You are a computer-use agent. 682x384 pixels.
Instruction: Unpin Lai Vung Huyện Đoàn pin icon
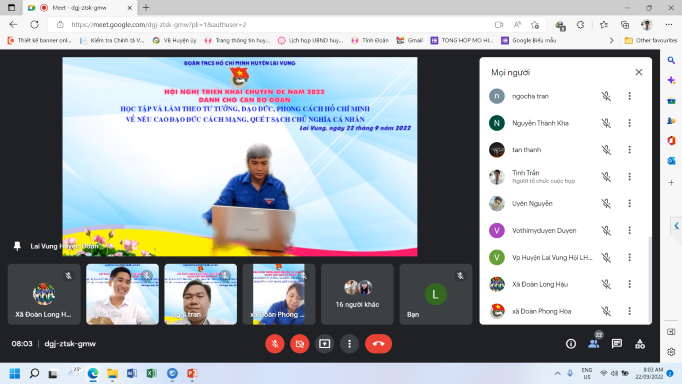coord(17,246)
